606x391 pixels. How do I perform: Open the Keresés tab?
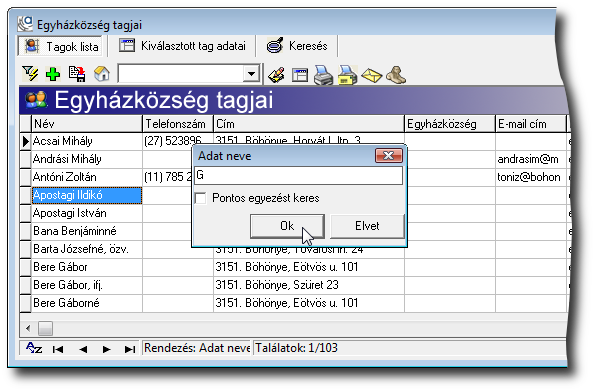pyautogui.click(x=297, y=46)
